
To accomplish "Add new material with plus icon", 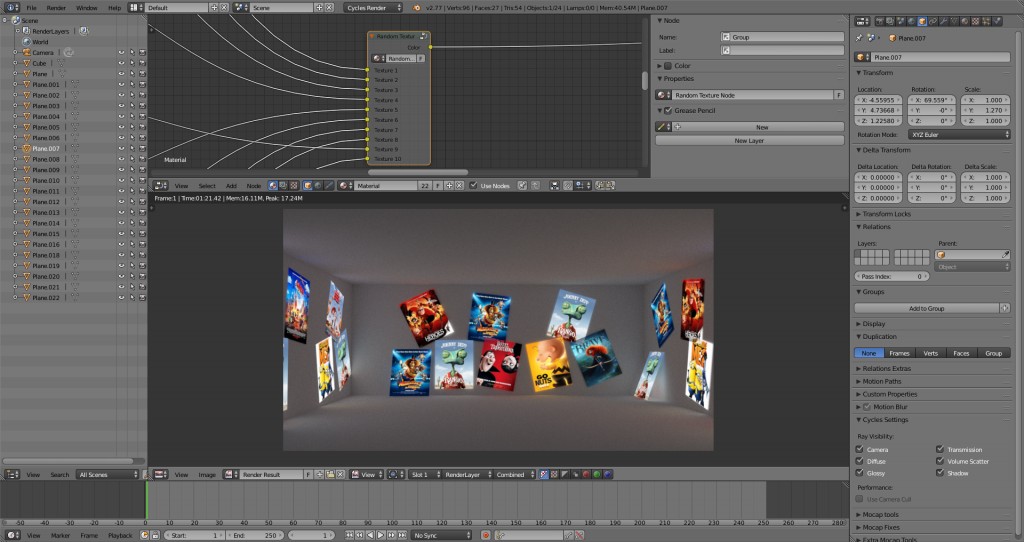I will click(x=449, y=185).
